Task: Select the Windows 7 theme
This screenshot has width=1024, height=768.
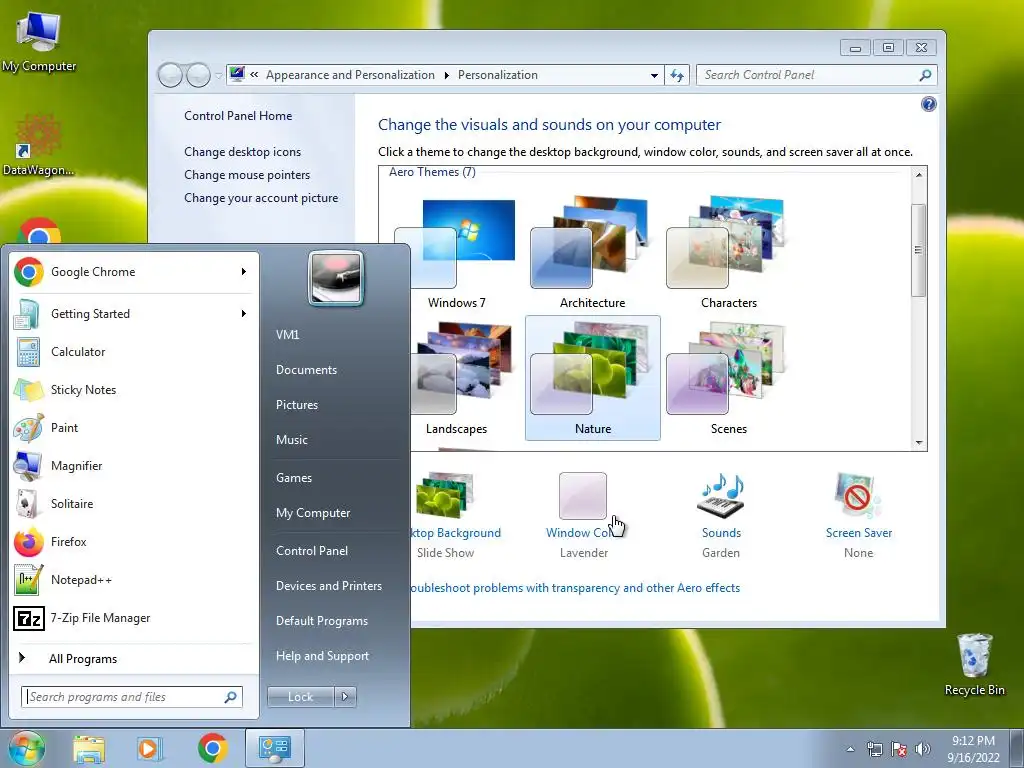Action: 456,255
